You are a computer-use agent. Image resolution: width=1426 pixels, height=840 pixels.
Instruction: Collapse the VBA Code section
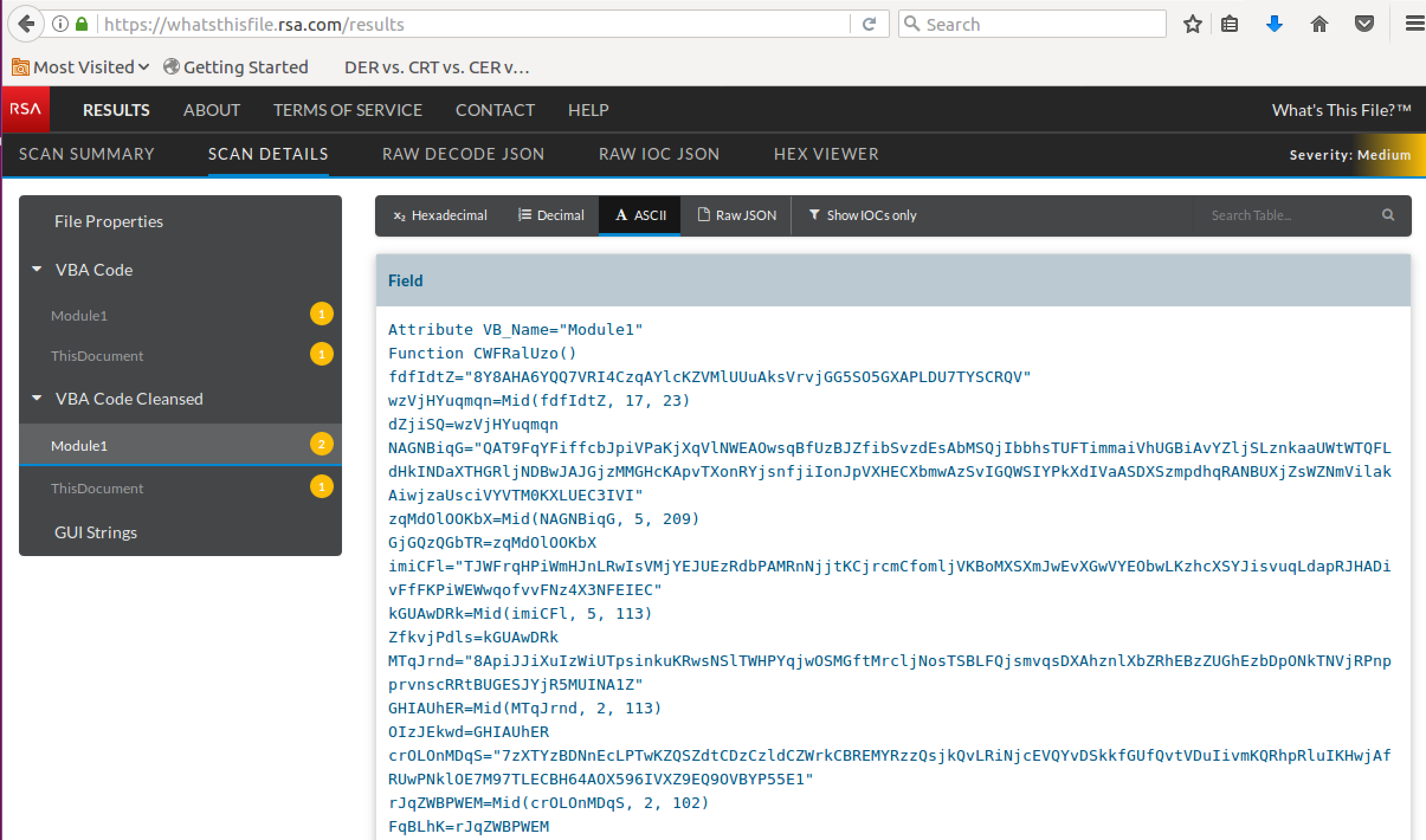[37, 270]
